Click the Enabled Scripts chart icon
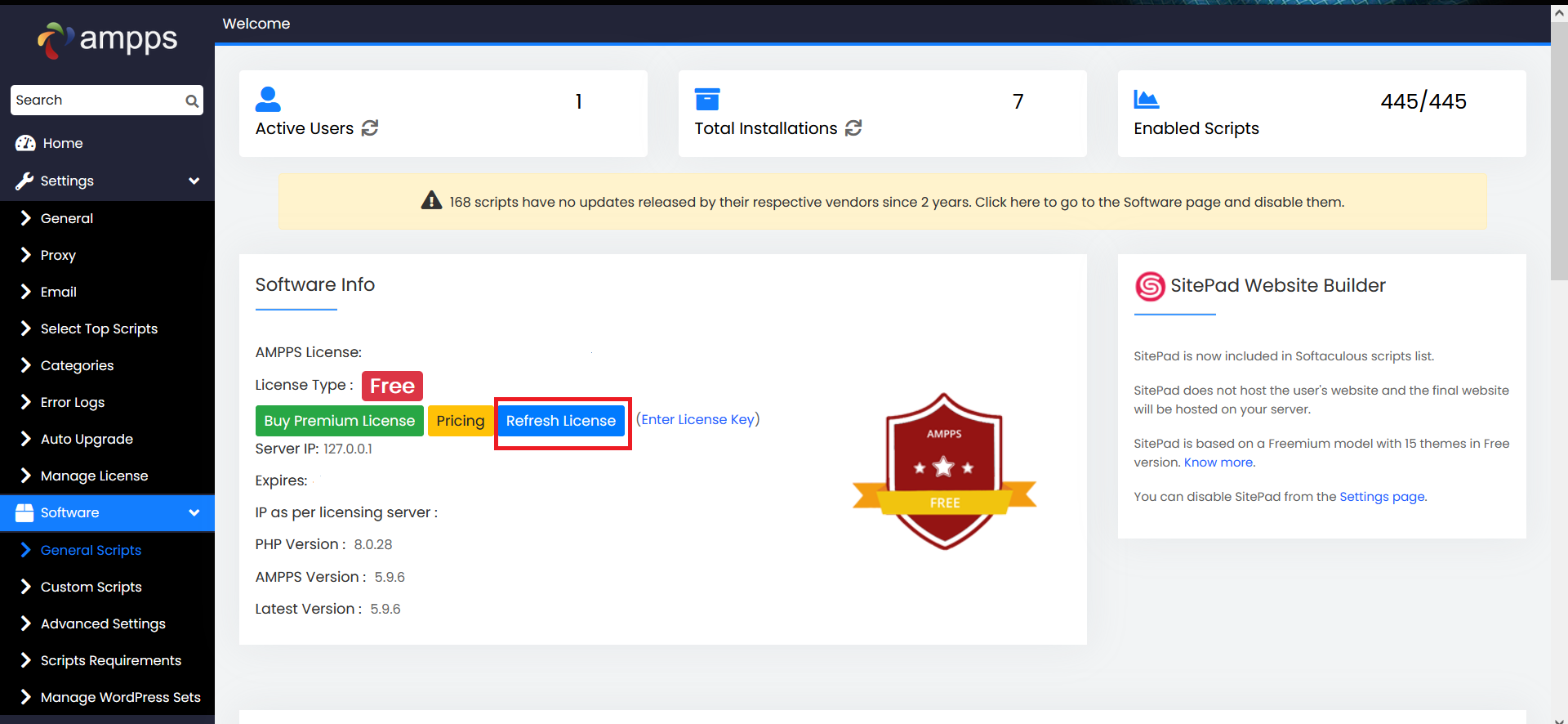 coord(1147,100)
